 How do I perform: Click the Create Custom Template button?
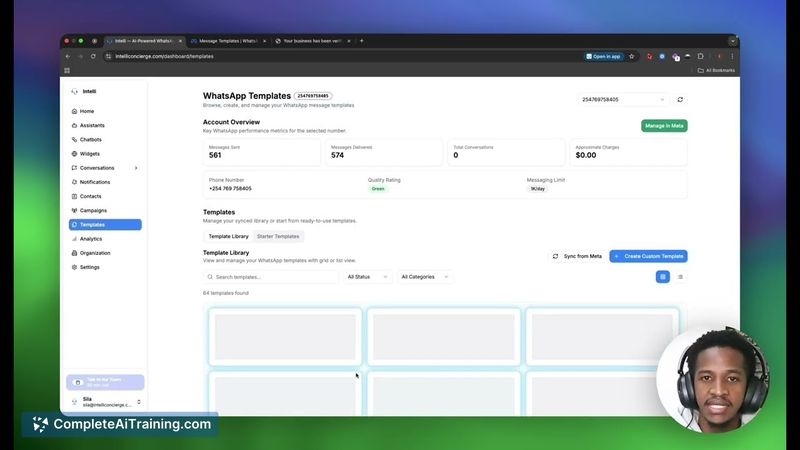pos(648,256)
